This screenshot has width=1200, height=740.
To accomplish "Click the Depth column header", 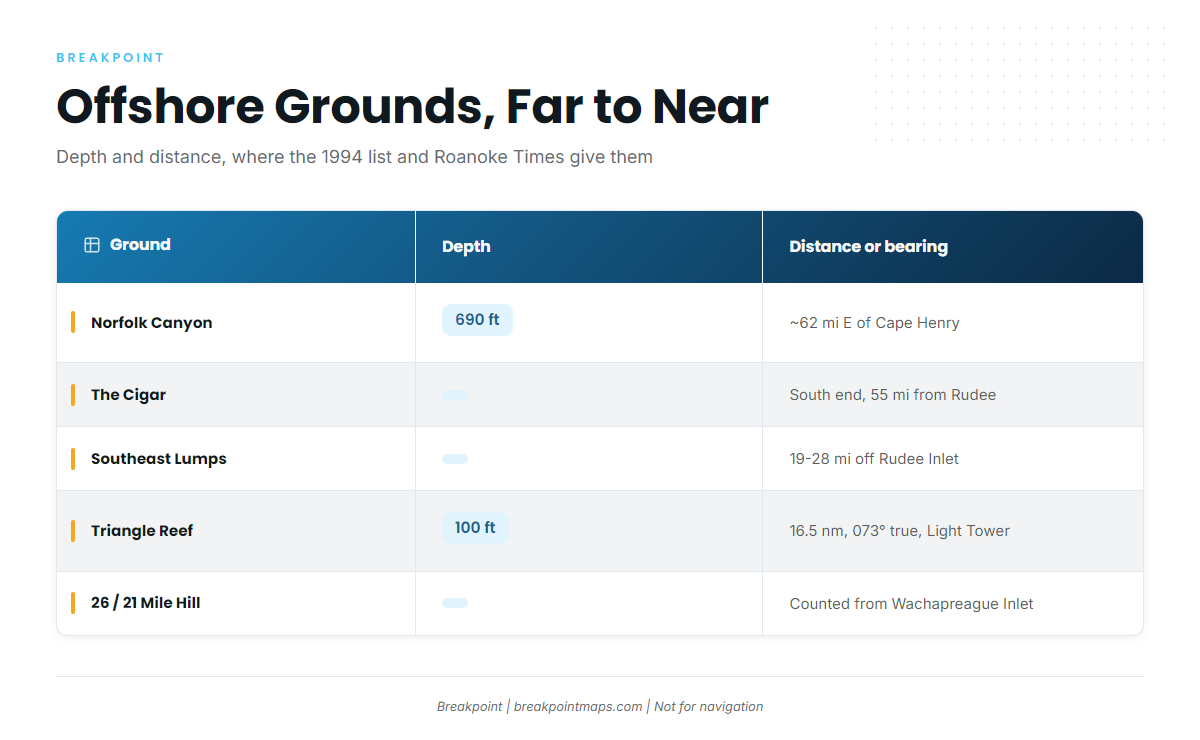I will [x=589, y=247].
